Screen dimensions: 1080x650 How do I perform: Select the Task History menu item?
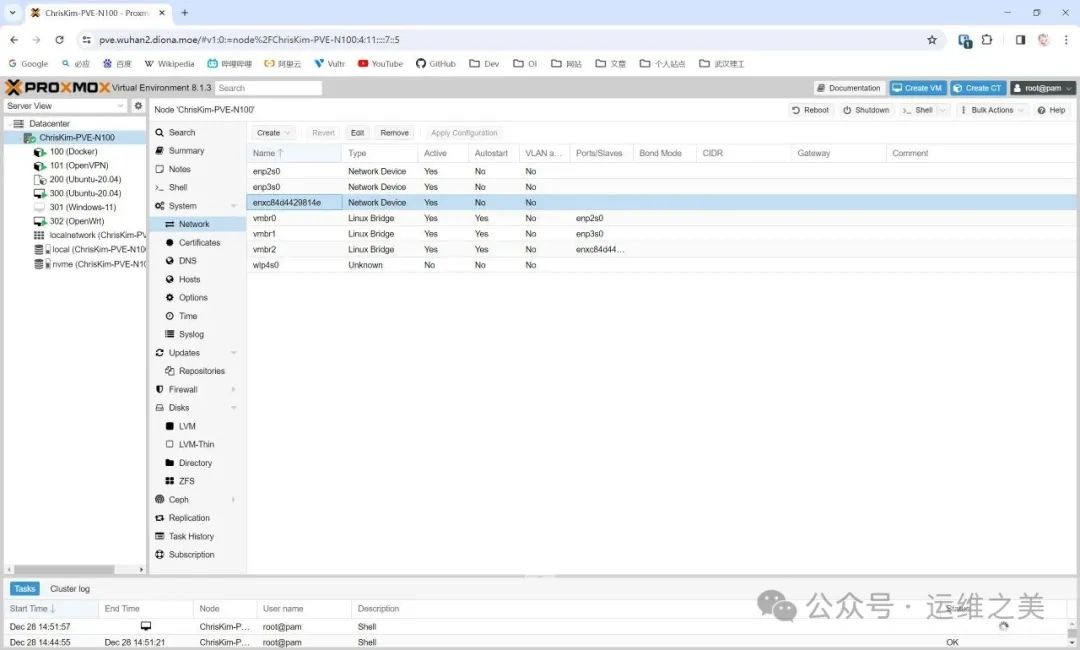pyautogui.click(x=191, y=536)
